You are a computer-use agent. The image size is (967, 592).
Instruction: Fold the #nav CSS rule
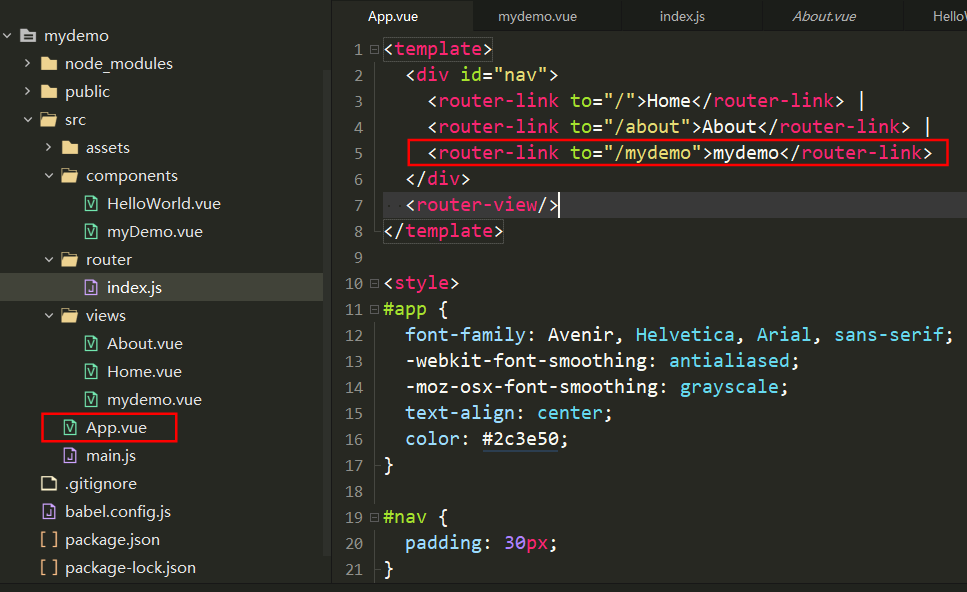[x=374, y=517]
